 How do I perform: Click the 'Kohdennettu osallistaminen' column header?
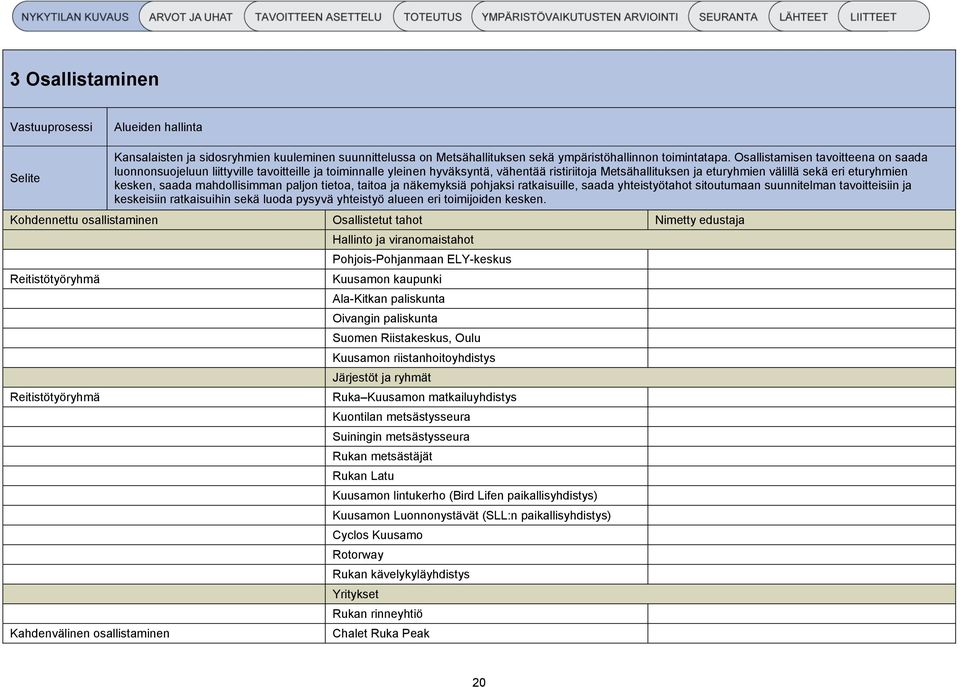pos(164,220)
